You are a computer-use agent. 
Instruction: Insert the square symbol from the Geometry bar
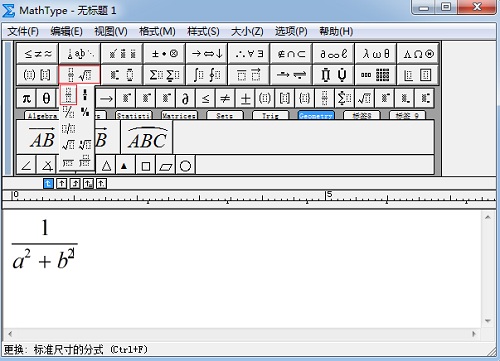click(145, 165)
